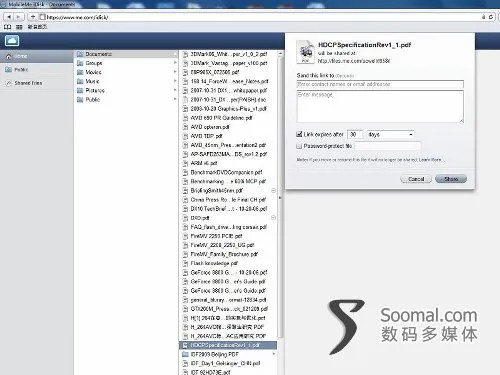Click the Cancel button

click(416, 179)
